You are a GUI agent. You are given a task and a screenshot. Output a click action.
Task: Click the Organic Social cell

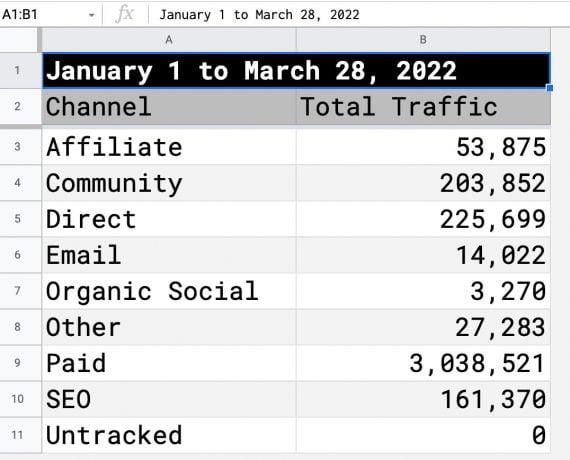point(169,291)
